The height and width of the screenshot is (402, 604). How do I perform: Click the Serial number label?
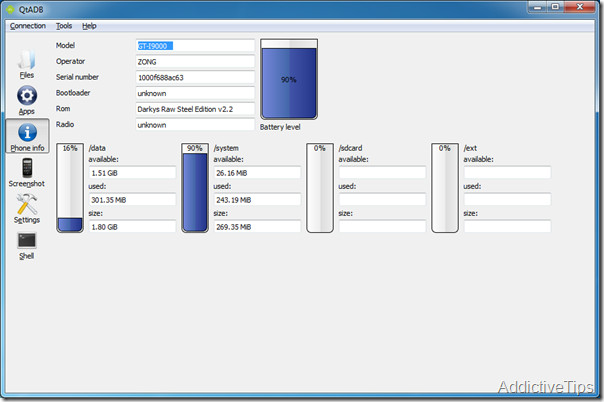(77, 77)
